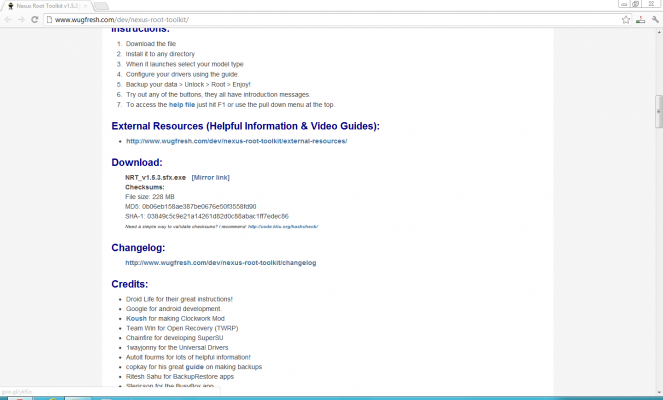Select the Nexus Root Toolkit v1.5.3 tab
The width and height of the screenshot is (663, 400).
[x=47, y=6]
